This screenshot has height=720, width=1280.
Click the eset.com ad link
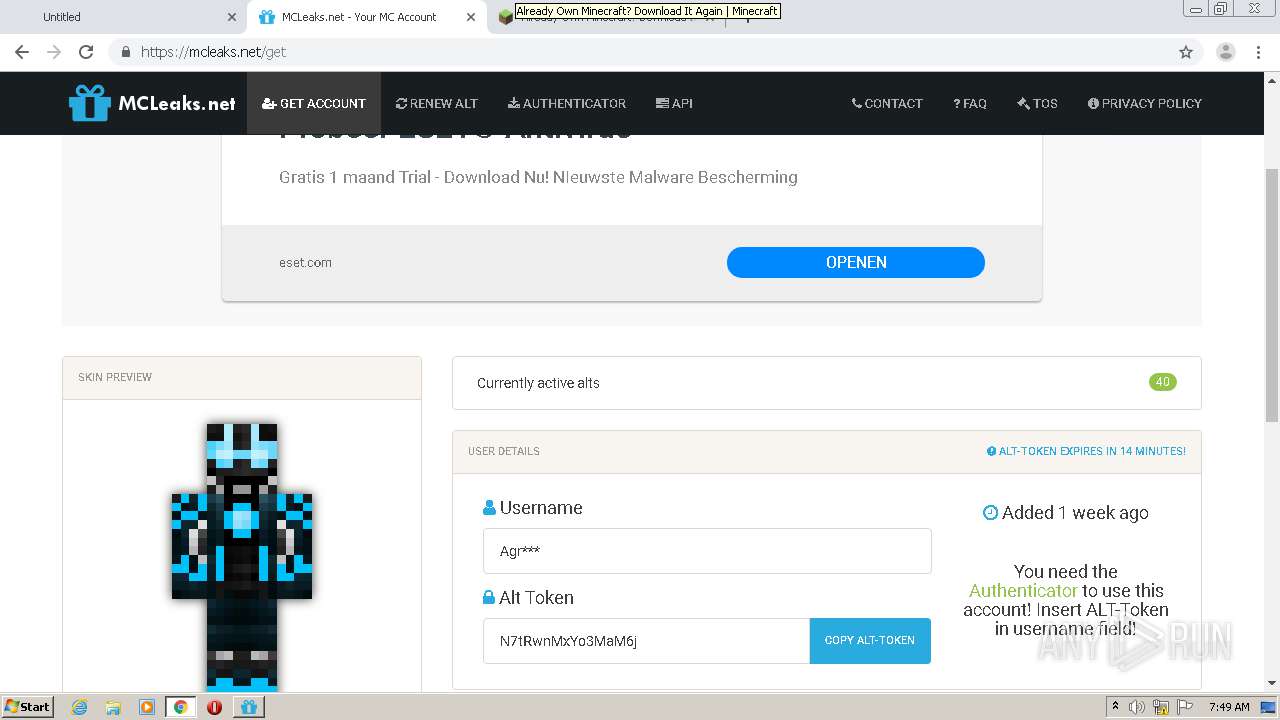305,262
